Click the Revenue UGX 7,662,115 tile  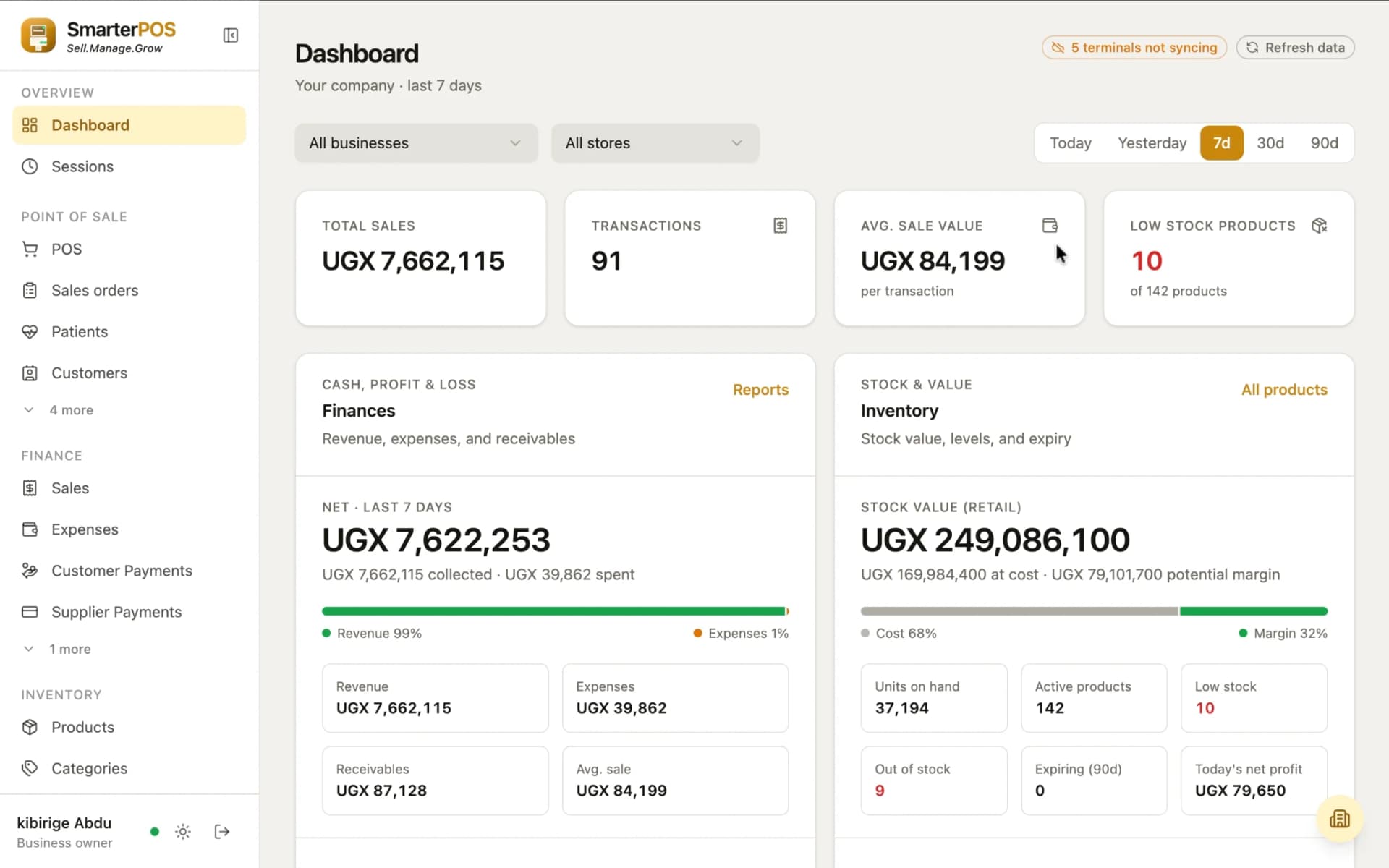tap(435, 698)
